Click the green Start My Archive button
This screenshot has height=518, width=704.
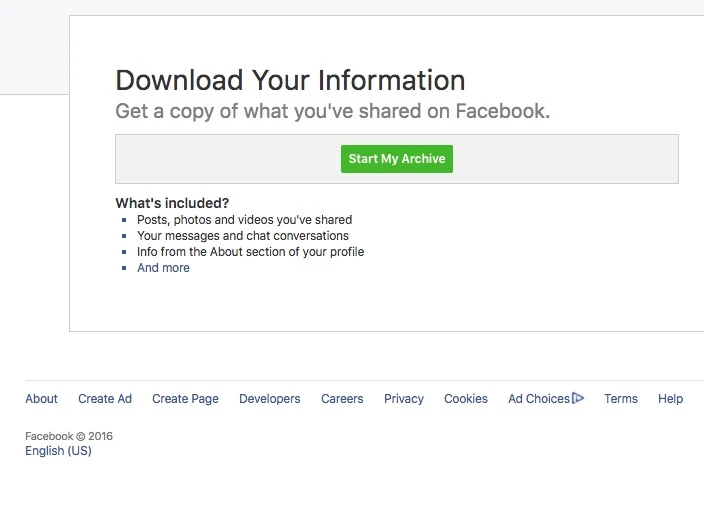(396, 159)
